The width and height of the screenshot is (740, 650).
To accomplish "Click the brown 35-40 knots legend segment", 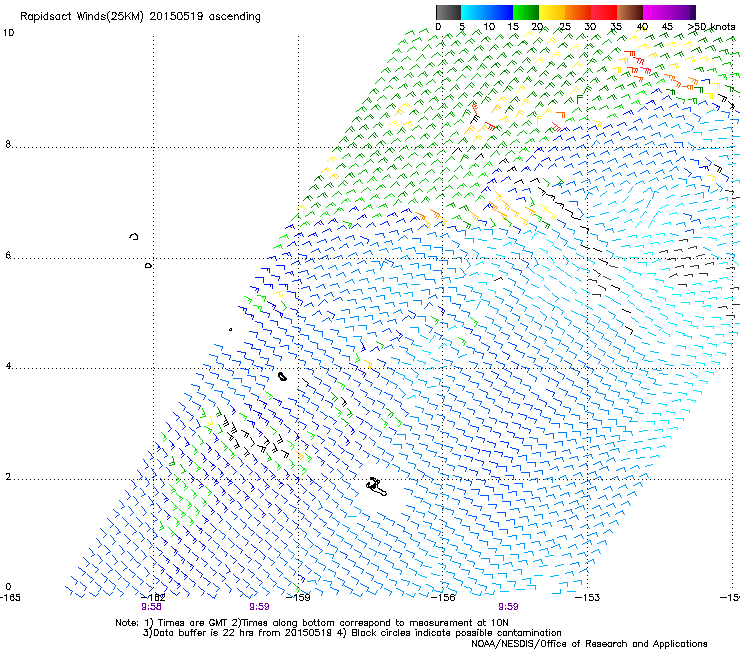I will coord(630,12).
